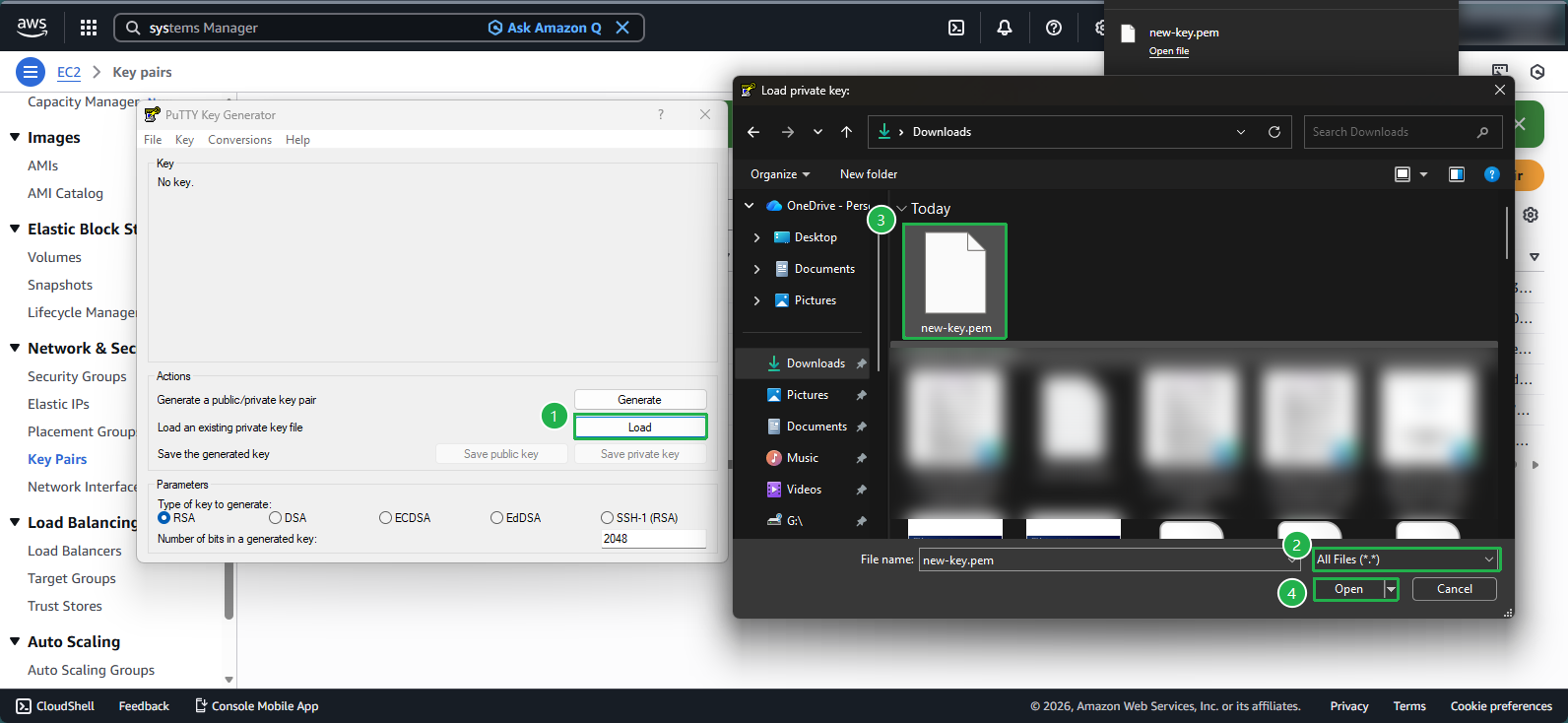Open pinned Pictures in quick access
The height and width of the screenshot is (723, 1568).
(x=806, y=395)
